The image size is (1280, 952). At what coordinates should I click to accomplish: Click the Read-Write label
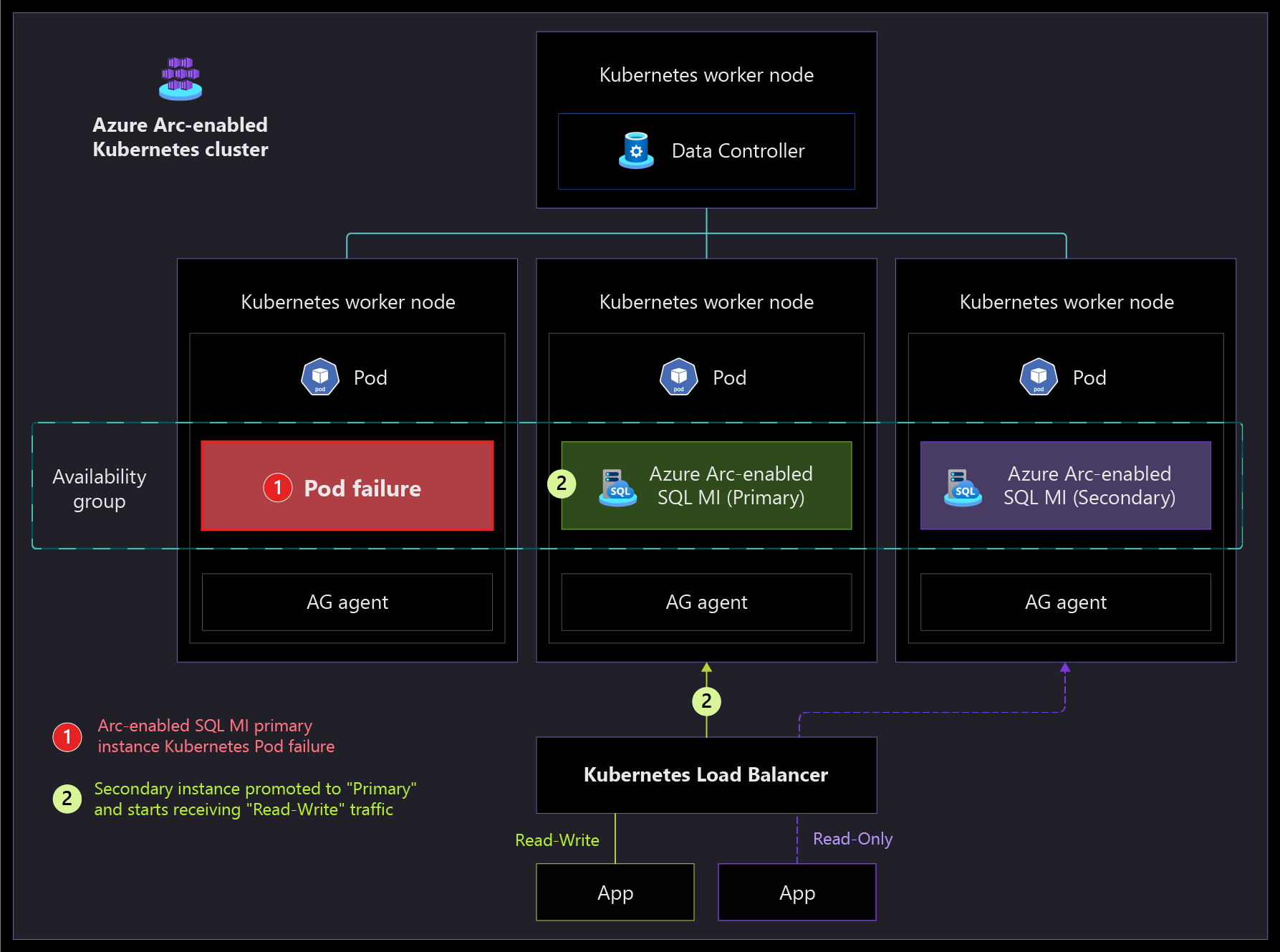(x=557, y=840)
